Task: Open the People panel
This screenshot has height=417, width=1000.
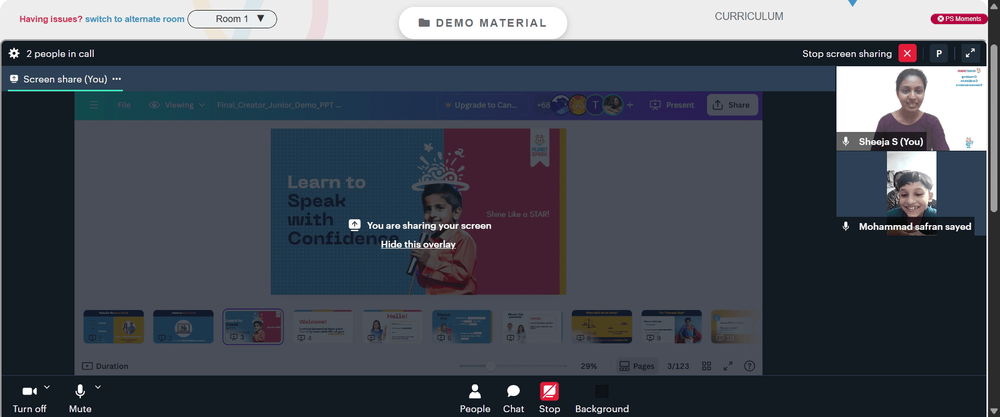Action: click(475, 399)
